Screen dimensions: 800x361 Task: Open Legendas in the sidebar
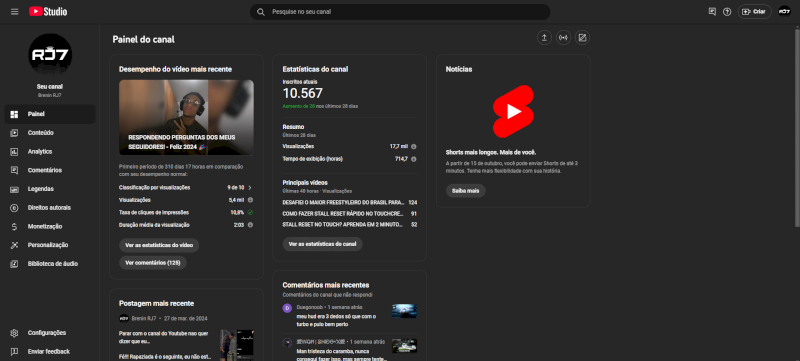point(50,189)
